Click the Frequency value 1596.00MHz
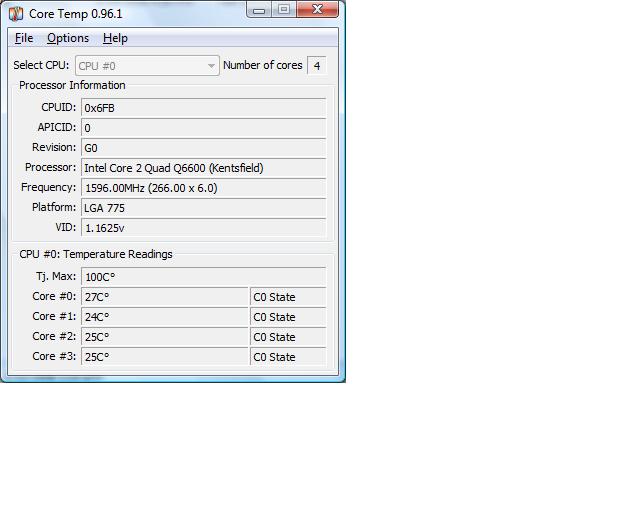Image resolution: width=640 pixels, height=512 pixels. coord(204,188)
